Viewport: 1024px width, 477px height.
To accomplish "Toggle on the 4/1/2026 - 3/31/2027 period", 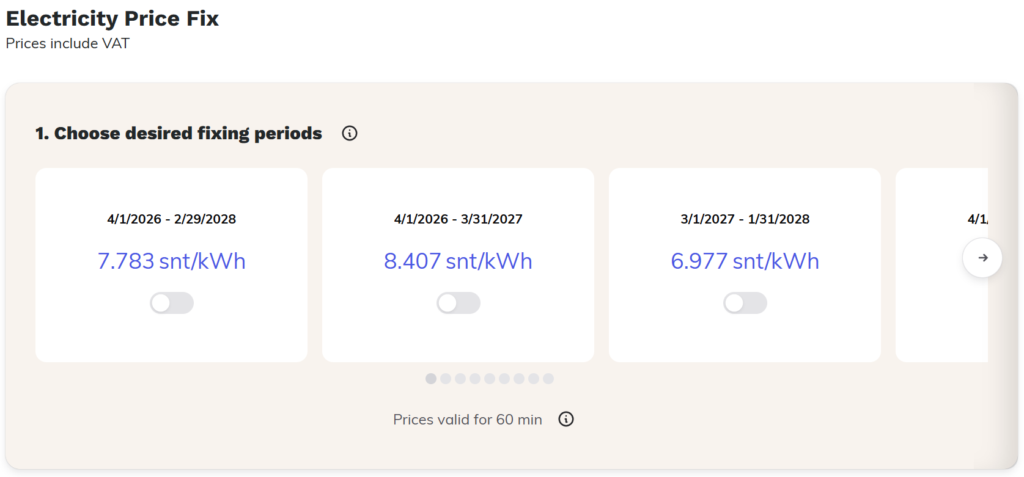I will coord(458,303).
